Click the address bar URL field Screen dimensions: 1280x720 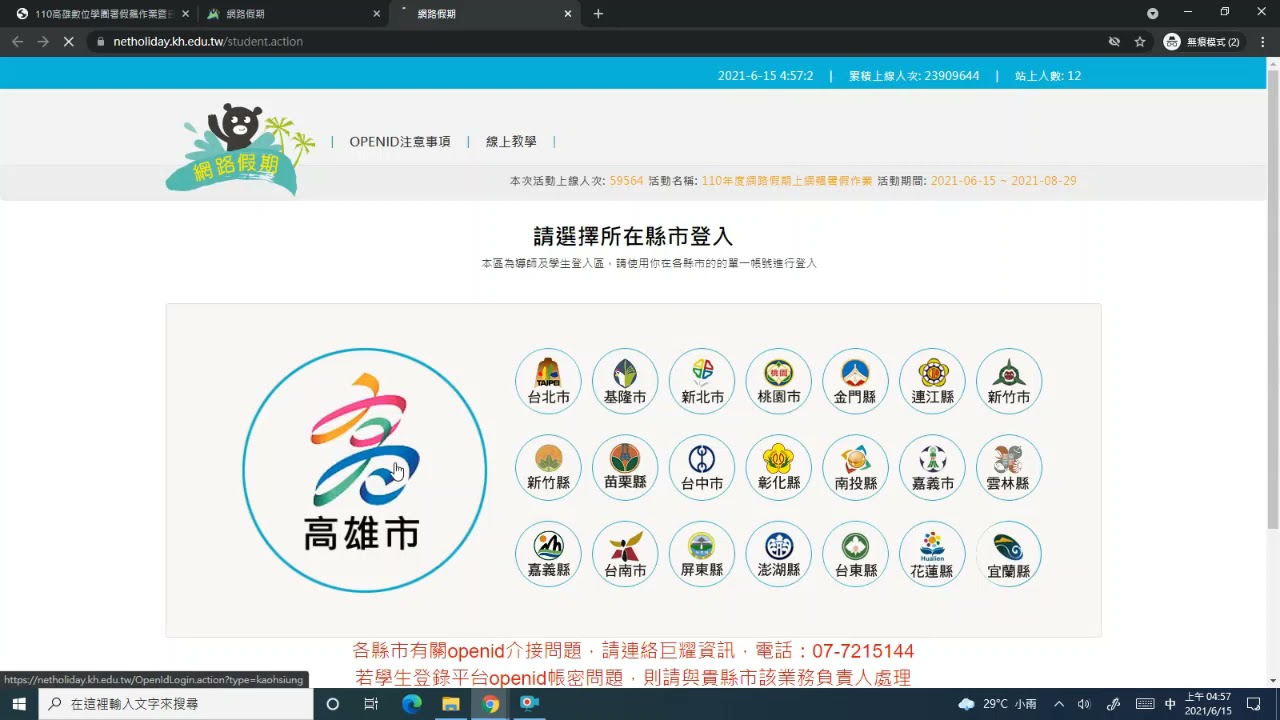click(x=600, y=42)
